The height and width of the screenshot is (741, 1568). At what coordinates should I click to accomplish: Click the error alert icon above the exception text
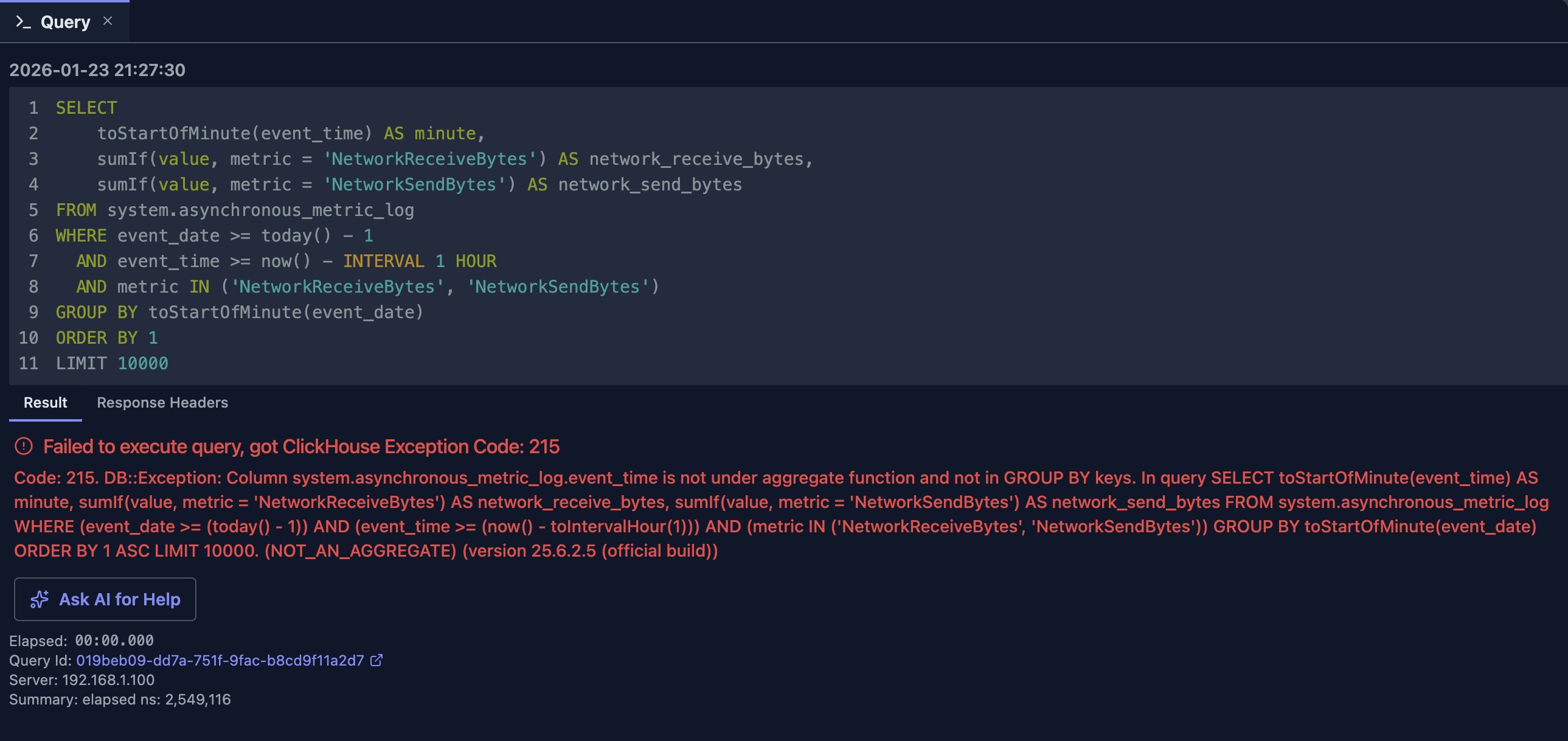(x=23, y=447)
